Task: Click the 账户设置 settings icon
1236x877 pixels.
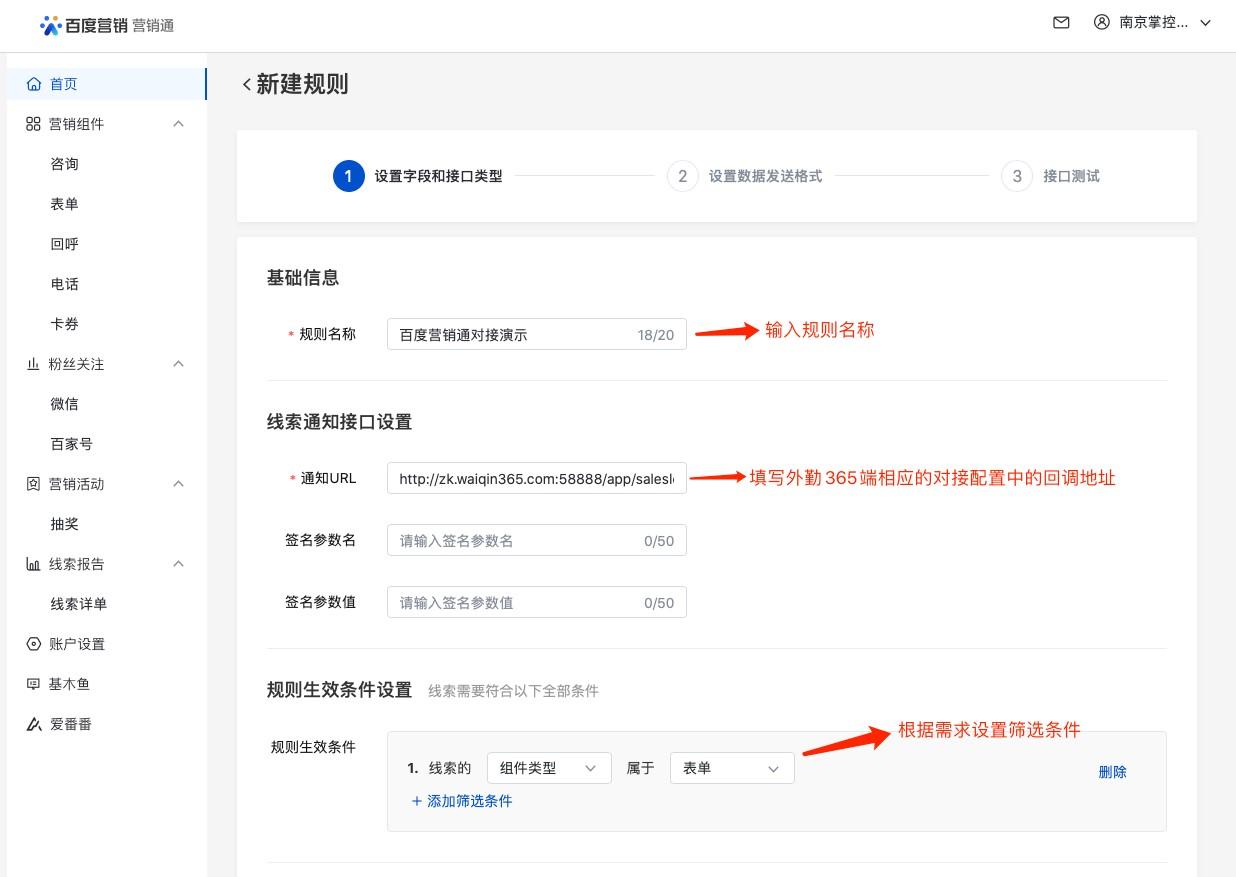Action: 33,644
